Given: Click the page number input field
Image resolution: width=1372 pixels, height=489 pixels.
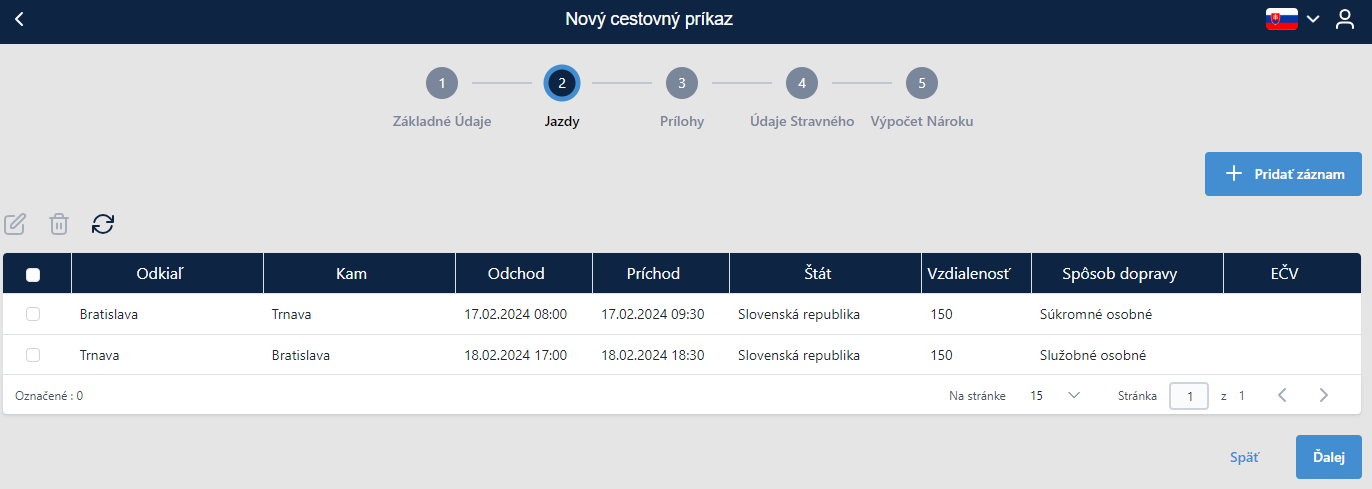Looking at the screenshot, I should pos(1189,396).
